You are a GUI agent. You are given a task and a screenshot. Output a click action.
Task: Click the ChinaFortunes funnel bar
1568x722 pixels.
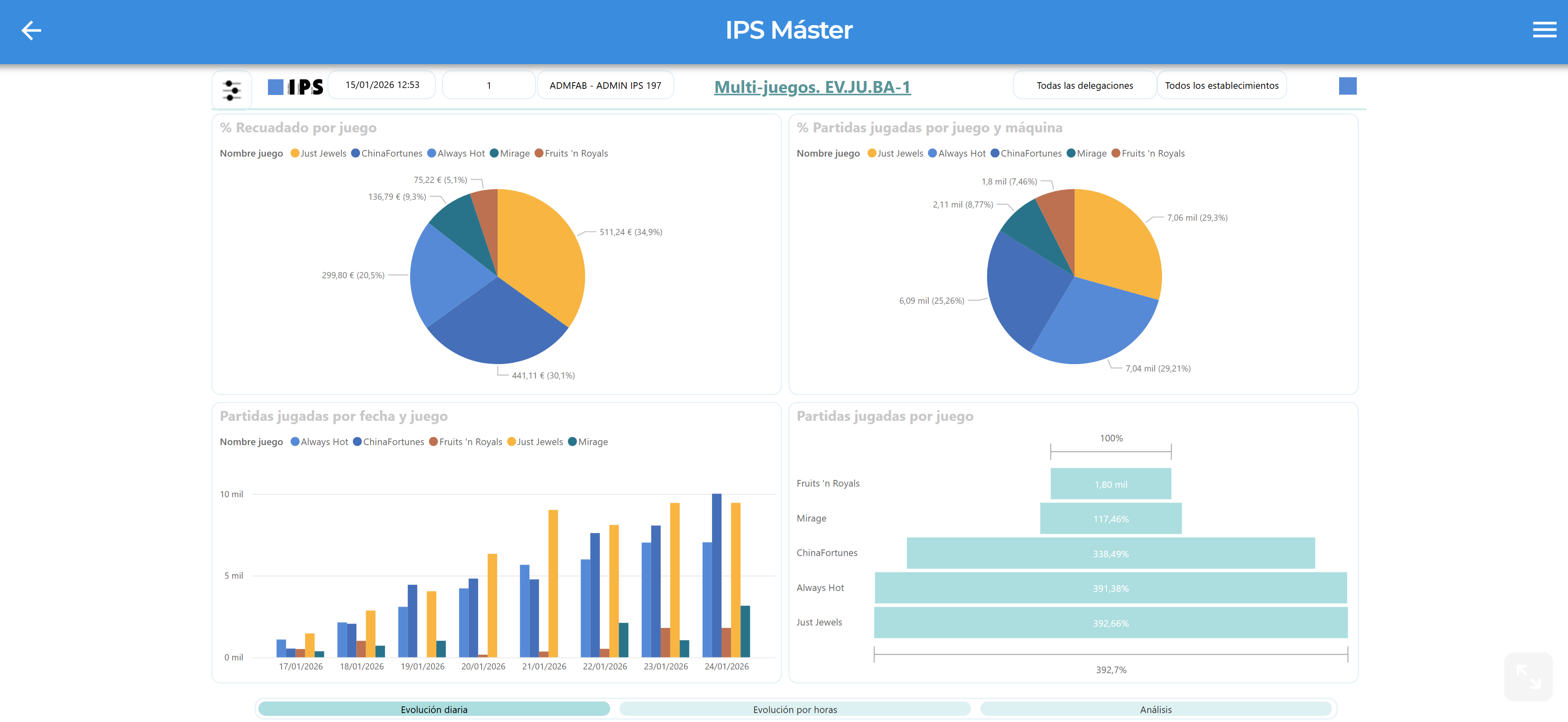[x=1110, y=554]
